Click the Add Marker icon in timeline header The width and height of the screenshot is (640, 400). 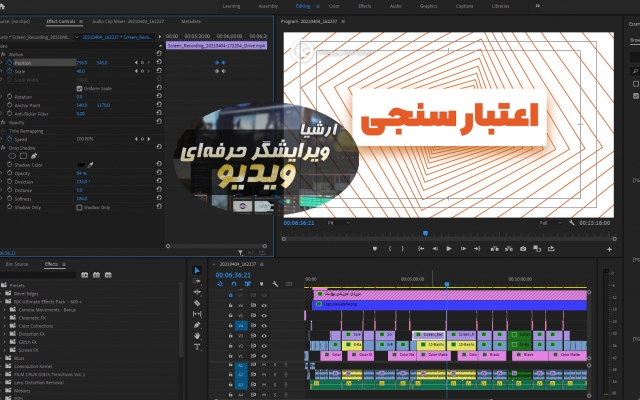(261, 284)
